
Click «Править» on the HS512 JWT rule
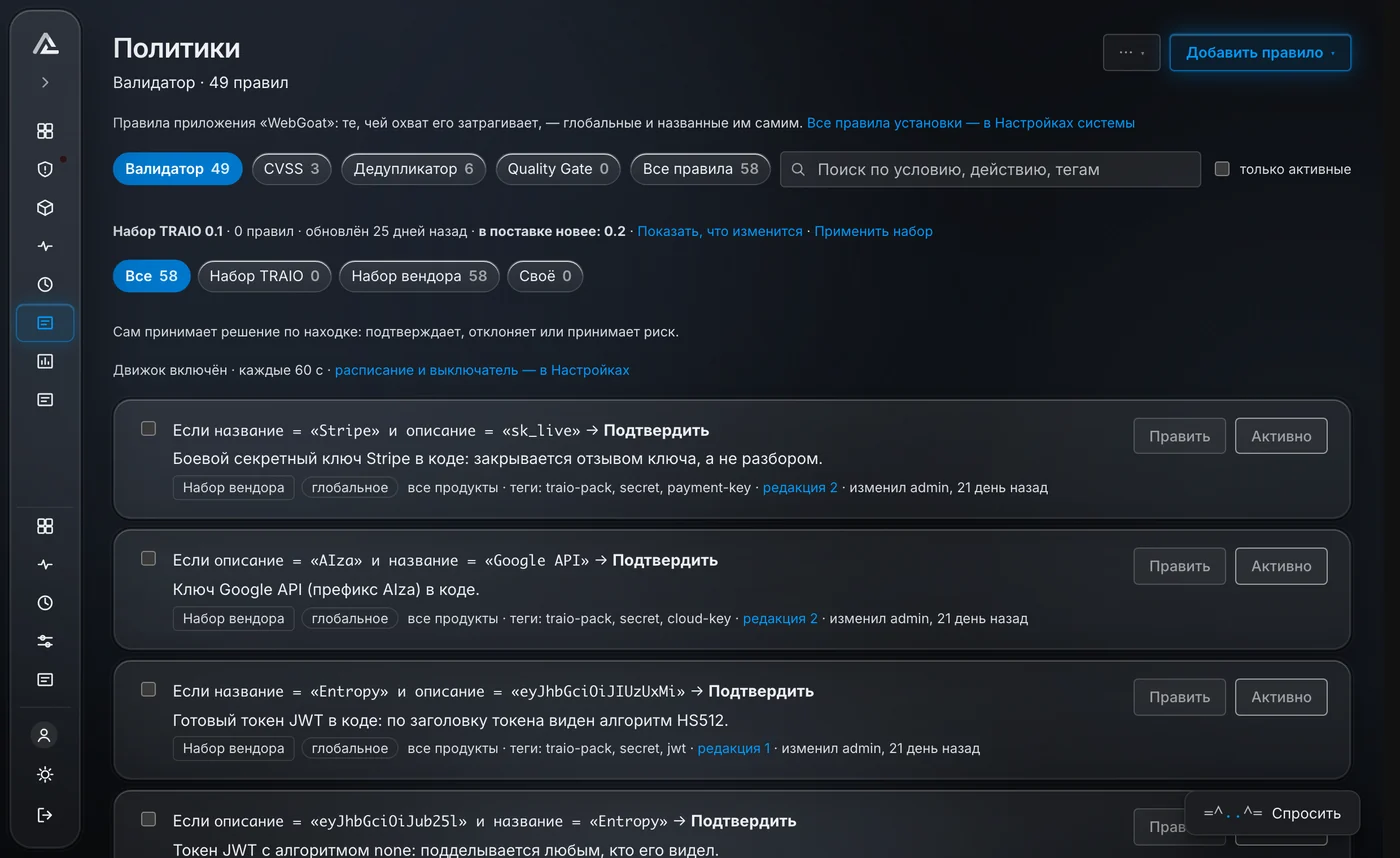pyautogui.click(x=1179, y=697)
